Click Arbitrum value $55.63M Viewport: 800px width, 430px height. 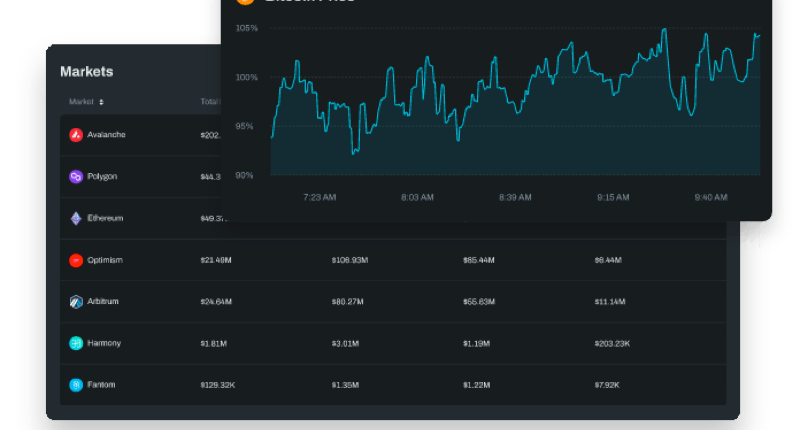tap(479, 302)
